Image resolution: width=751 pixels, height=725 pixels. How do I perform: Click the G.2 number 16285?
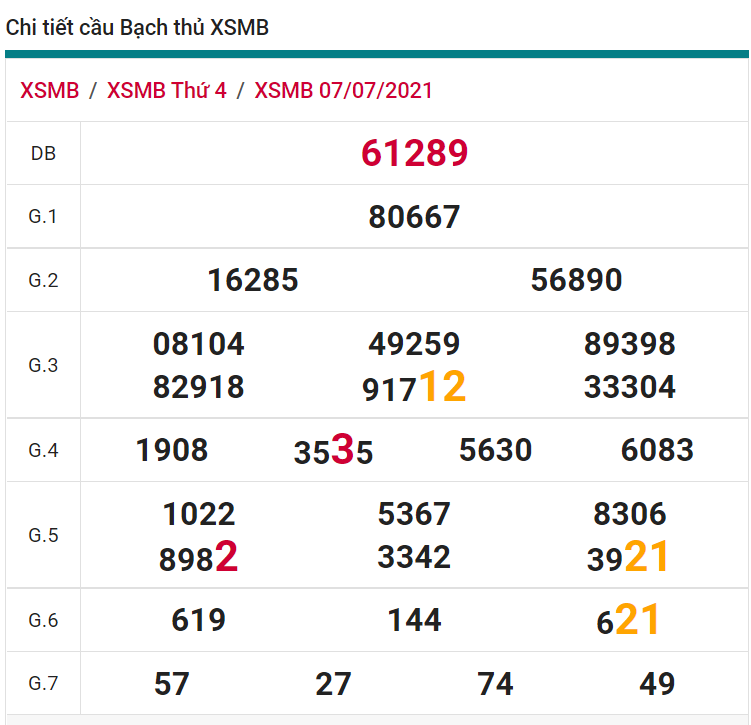pyautogui.click(x=253, y=280)
